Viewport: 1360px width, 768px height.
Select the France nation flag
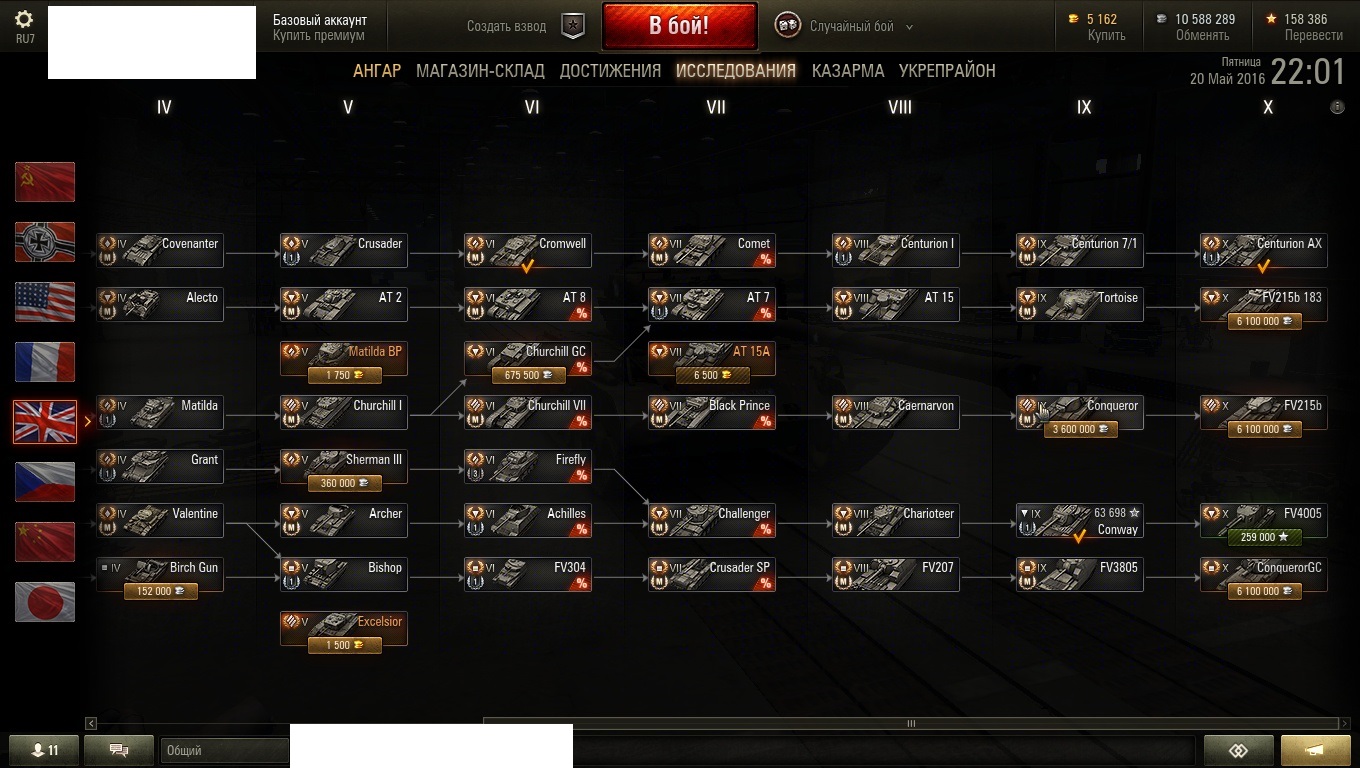(45, 362)
